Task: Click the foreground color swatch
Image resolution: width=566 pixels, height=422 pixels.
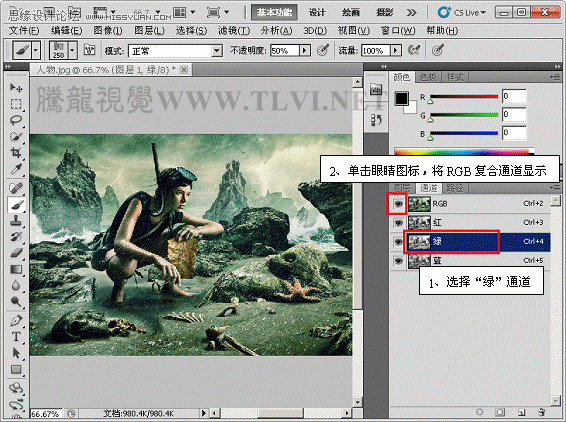Action: click(401, 98)
